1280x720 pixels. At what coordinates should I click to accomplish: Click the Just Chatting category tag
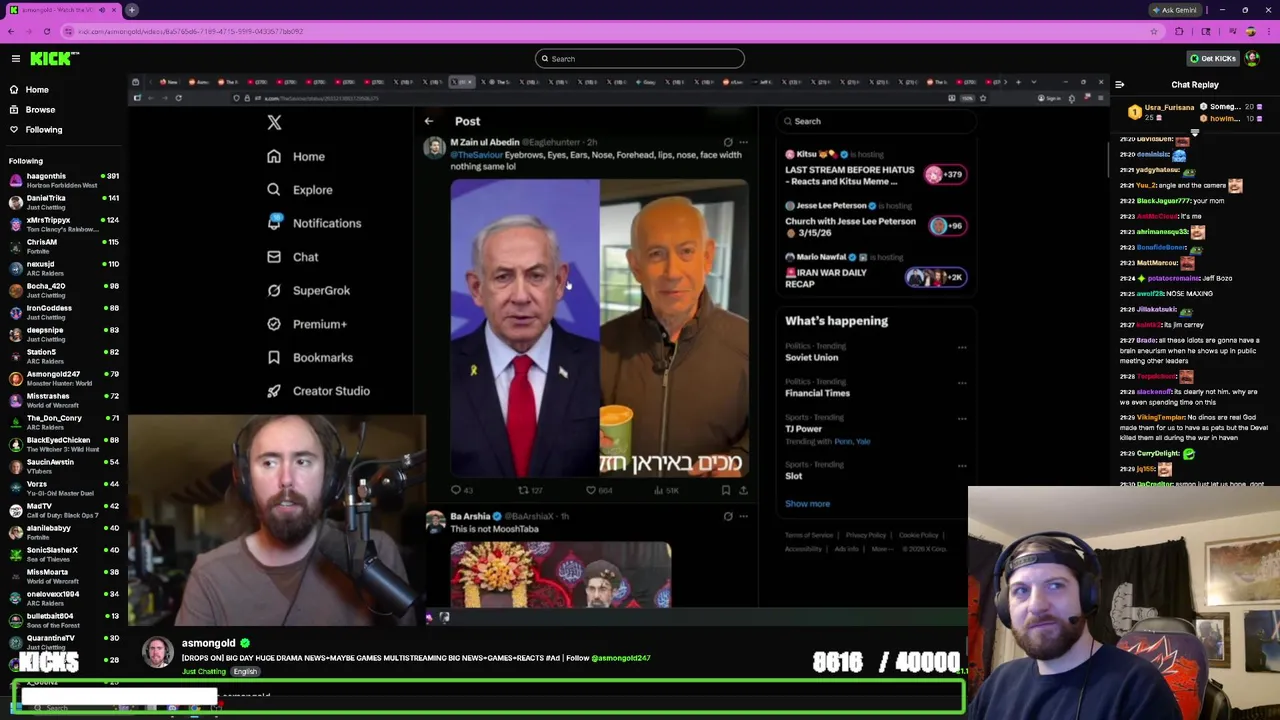point(203,672)
